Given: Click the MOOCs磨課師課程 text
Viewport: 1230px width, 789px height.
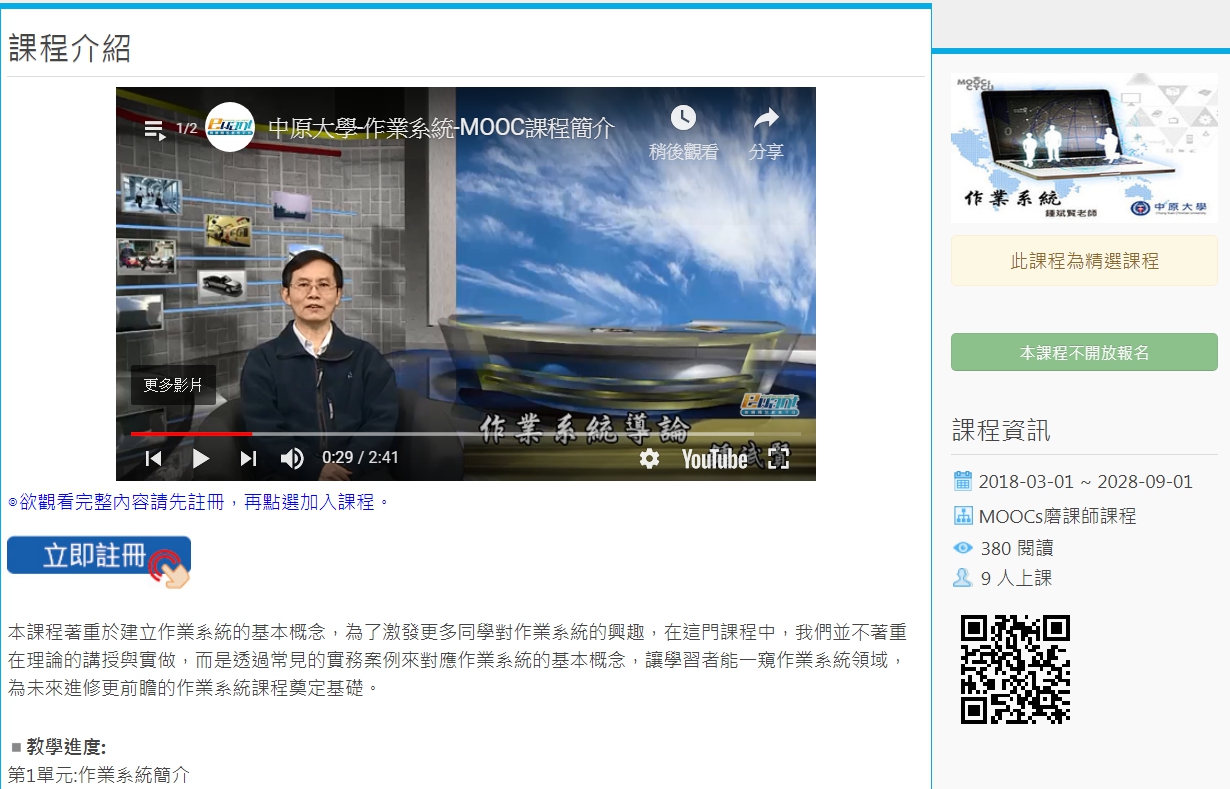Looking at the screenshot, I should point(1057,516).
